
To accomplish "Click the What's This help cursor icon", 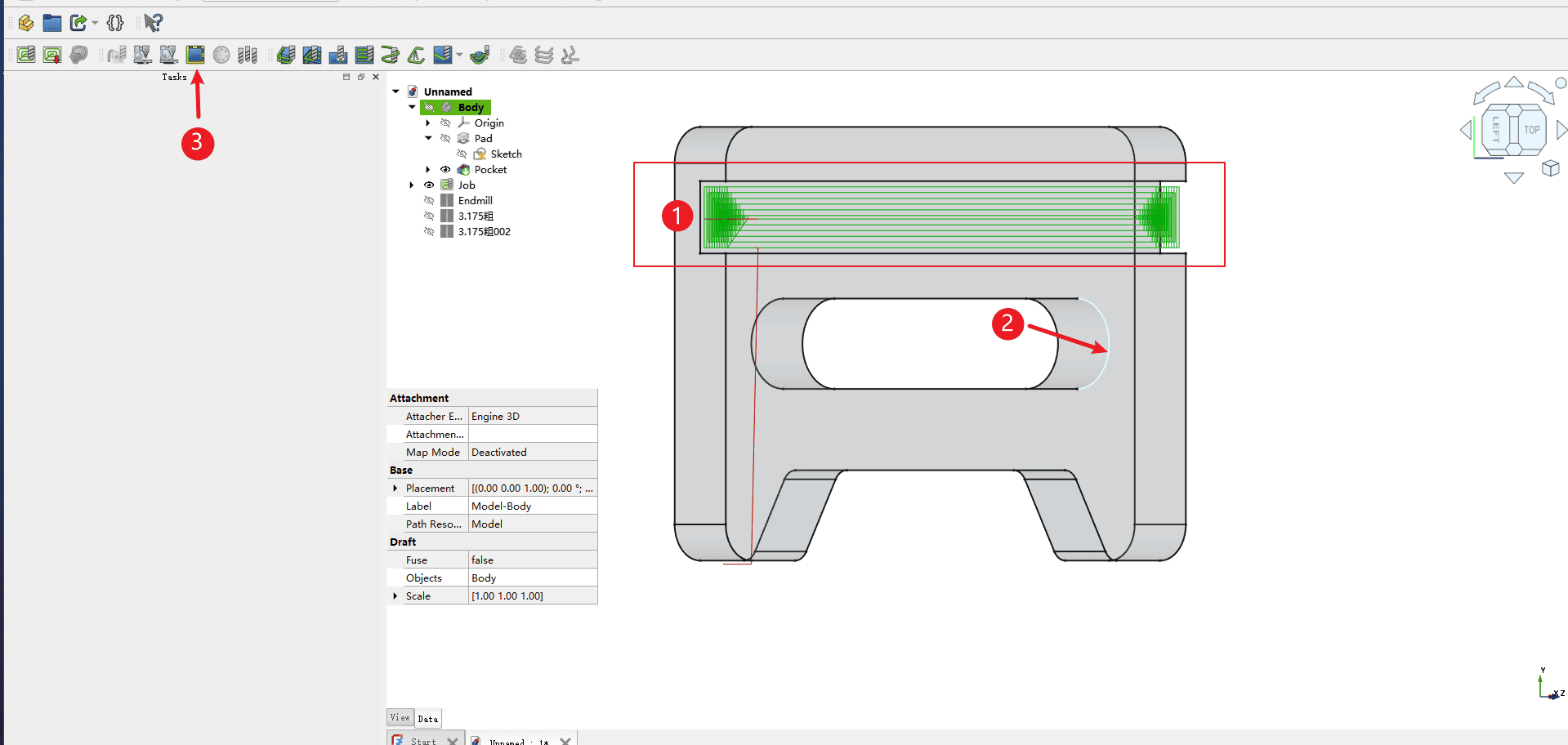I will tap(153, 23).
